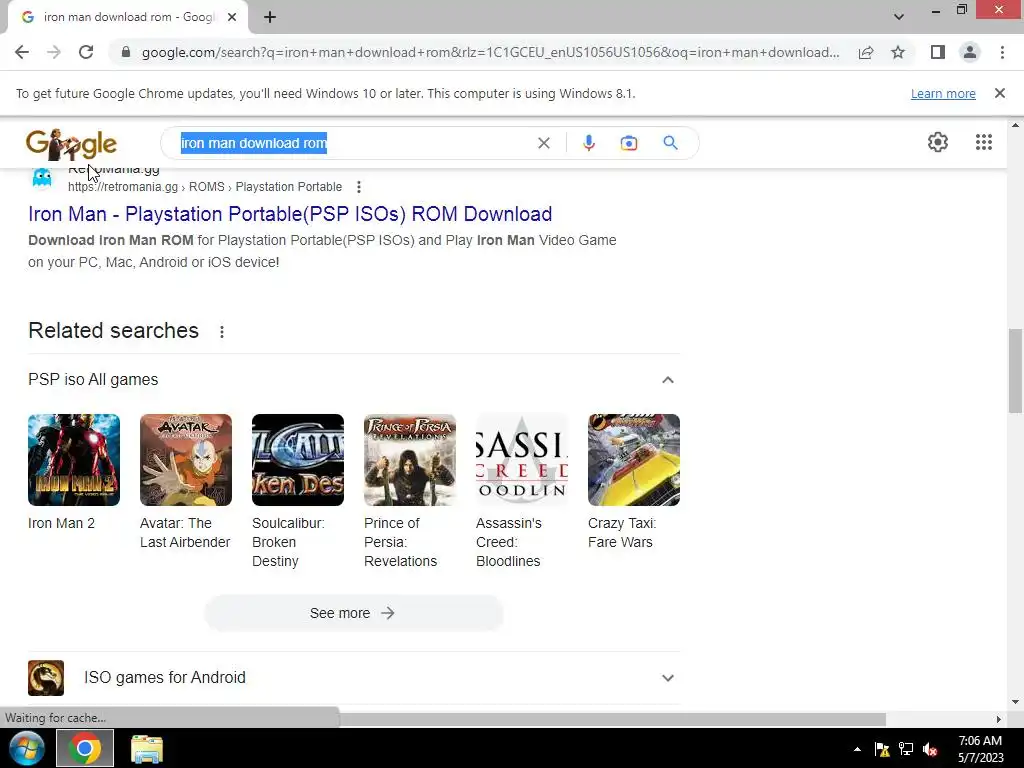Click muted volume tray icon
The width and height of the screenshot is (1024, 768).
[930, 749]
